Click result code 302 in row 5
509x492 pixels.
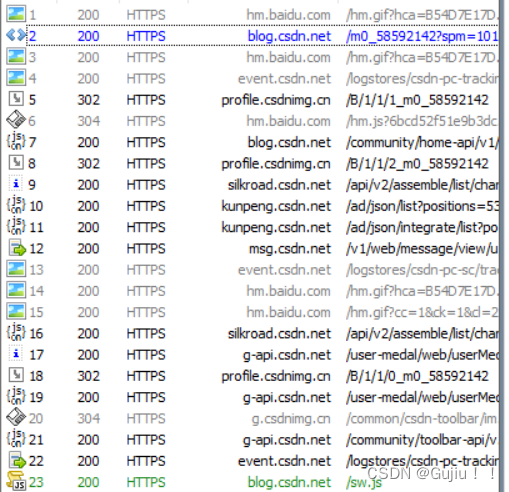coord(88,100)
